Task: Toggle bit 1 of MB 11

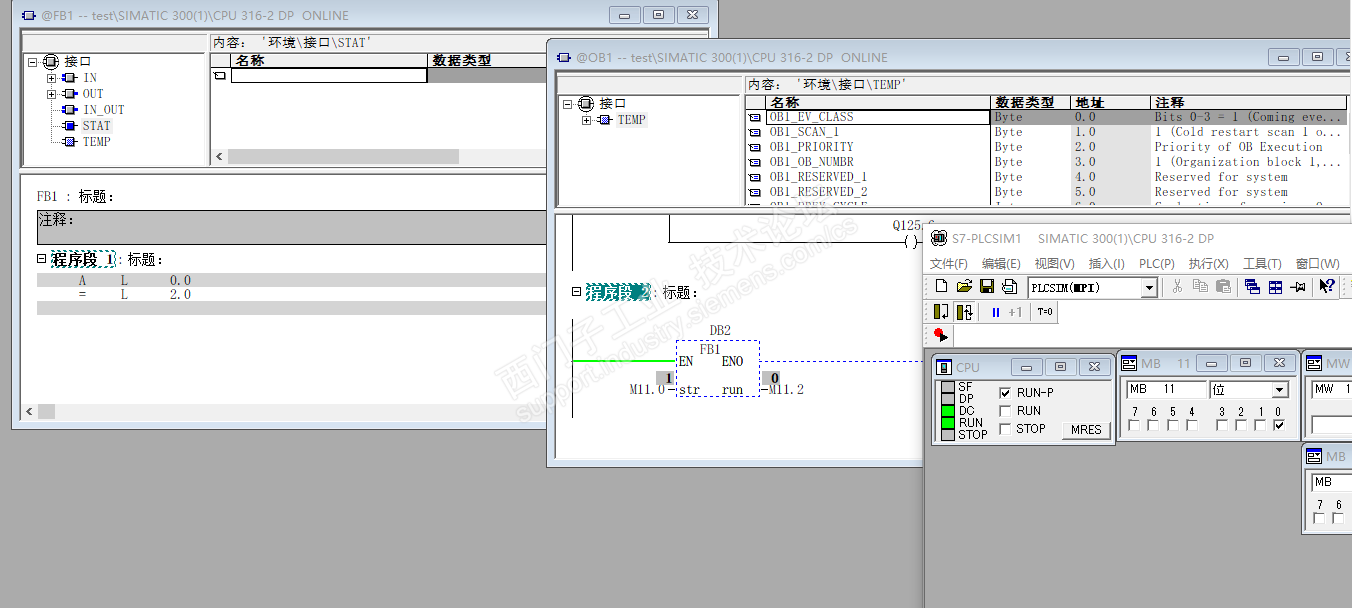Action: (1260, 426)
